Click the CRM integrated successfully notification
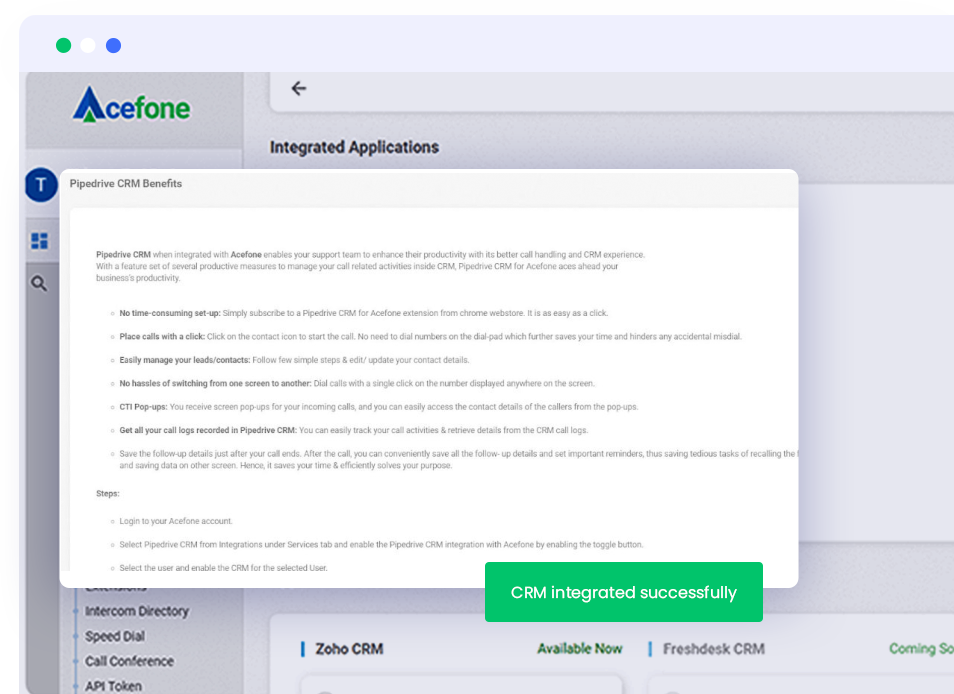This screenshot has height=694, width=954. (x=624, y=592)
